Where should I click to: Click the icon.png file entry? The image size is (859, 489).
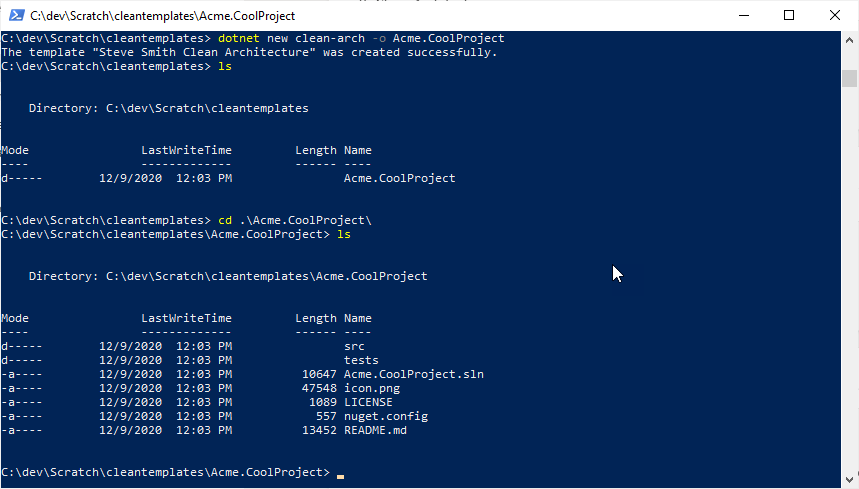tap(372, 389)
